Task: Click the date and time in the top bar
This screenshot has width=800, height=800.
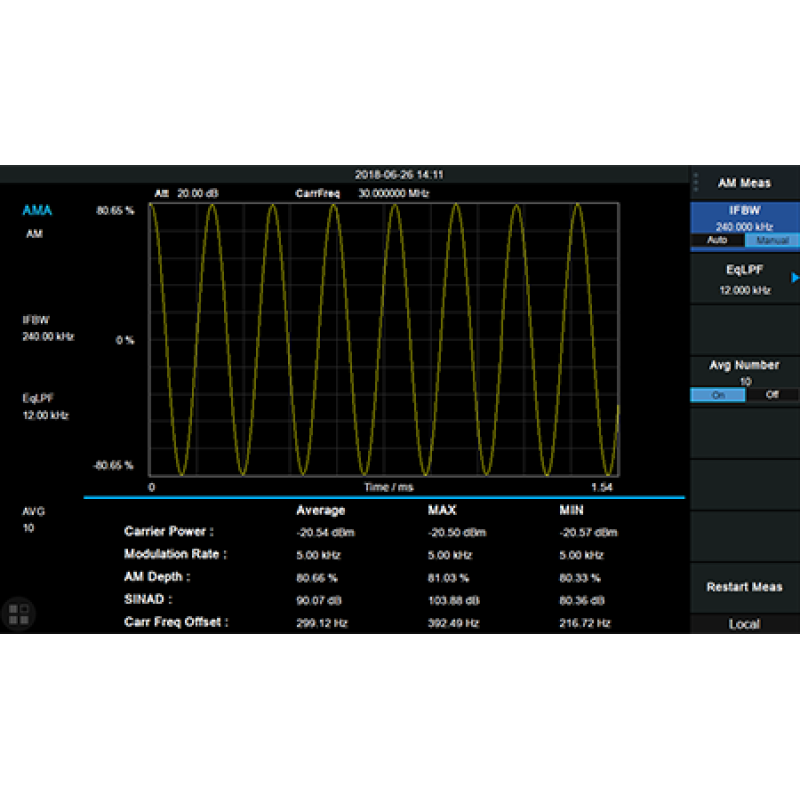Action: click(x=399, y=174)
